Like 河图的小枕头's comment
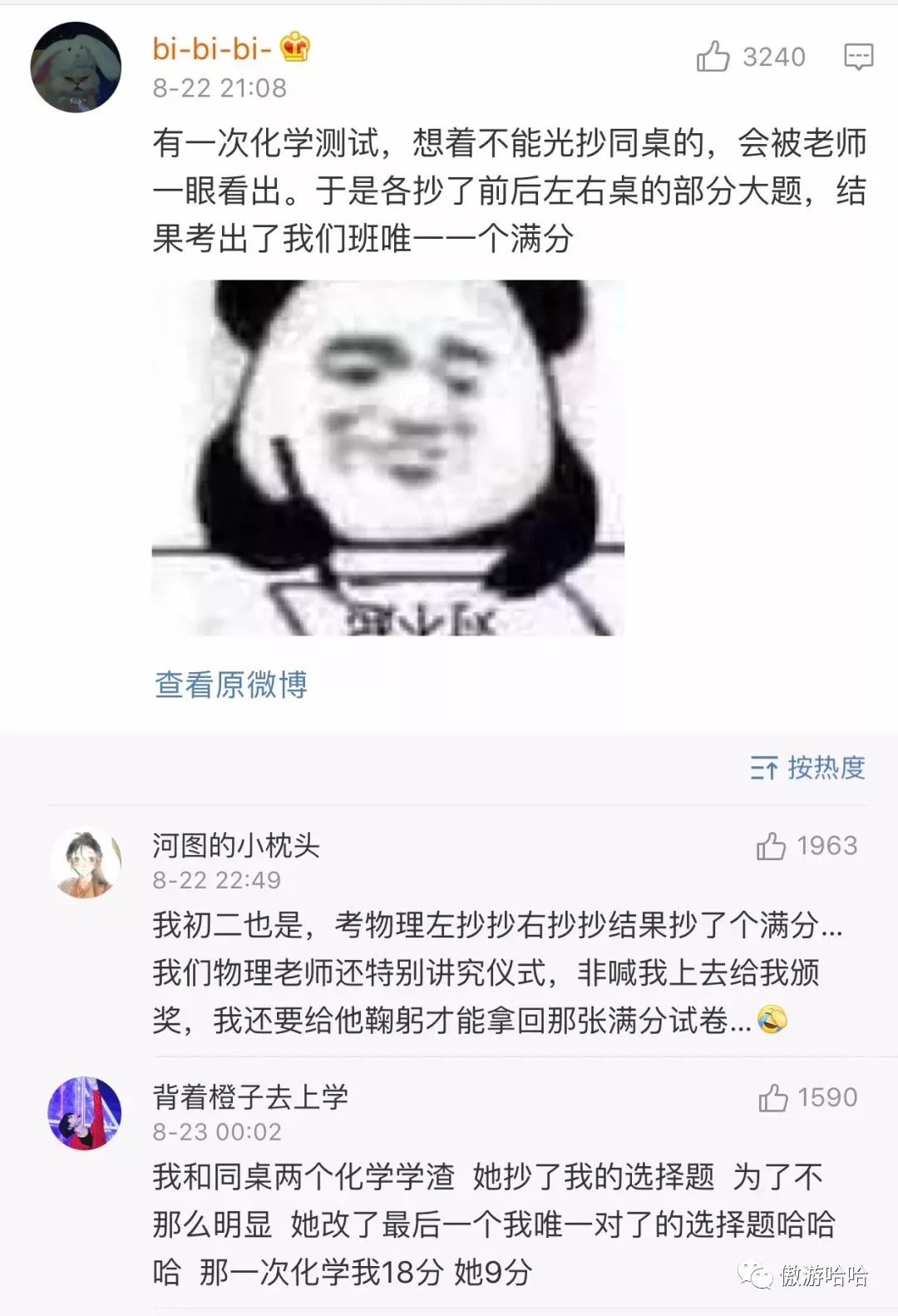 pos(771,846)
